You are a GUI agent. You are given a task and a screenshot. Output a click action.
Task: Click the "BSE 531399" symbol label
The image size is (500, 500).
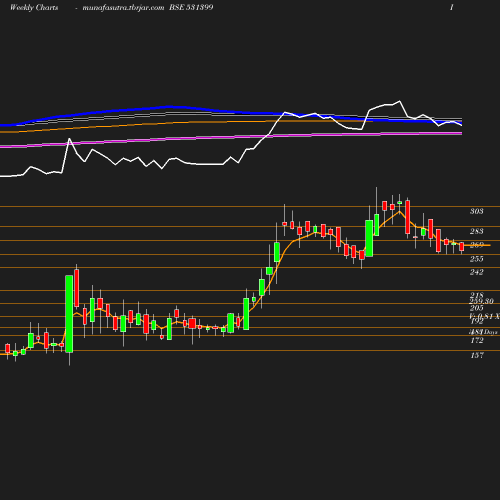click(x=191, y=7)
